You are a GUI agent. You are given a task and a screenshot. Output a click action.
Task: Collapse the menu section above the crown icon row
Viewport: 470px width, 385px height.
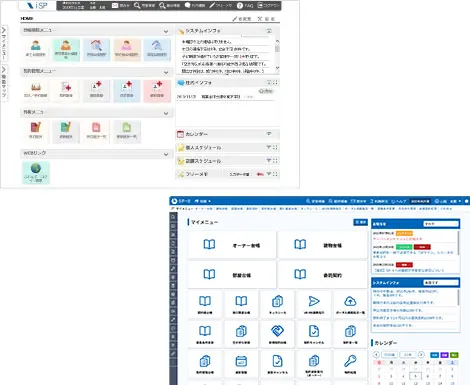pos(166,72)
